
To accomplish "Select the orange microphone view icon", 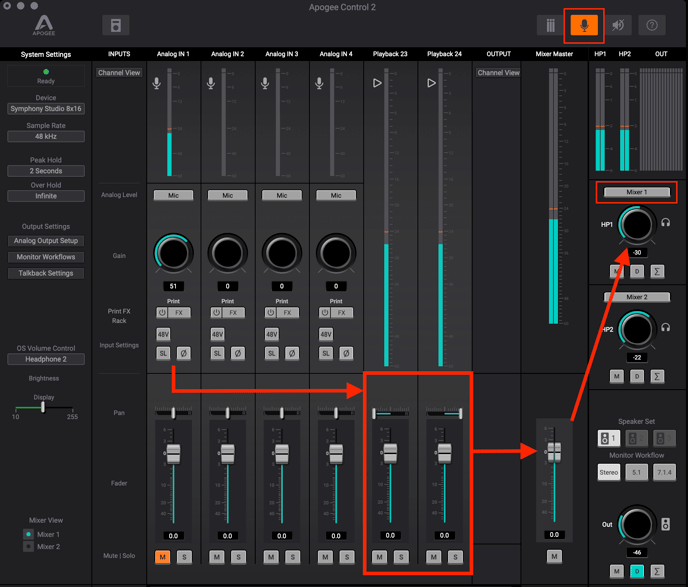I will pyautogui.click(x=584, y=25).
